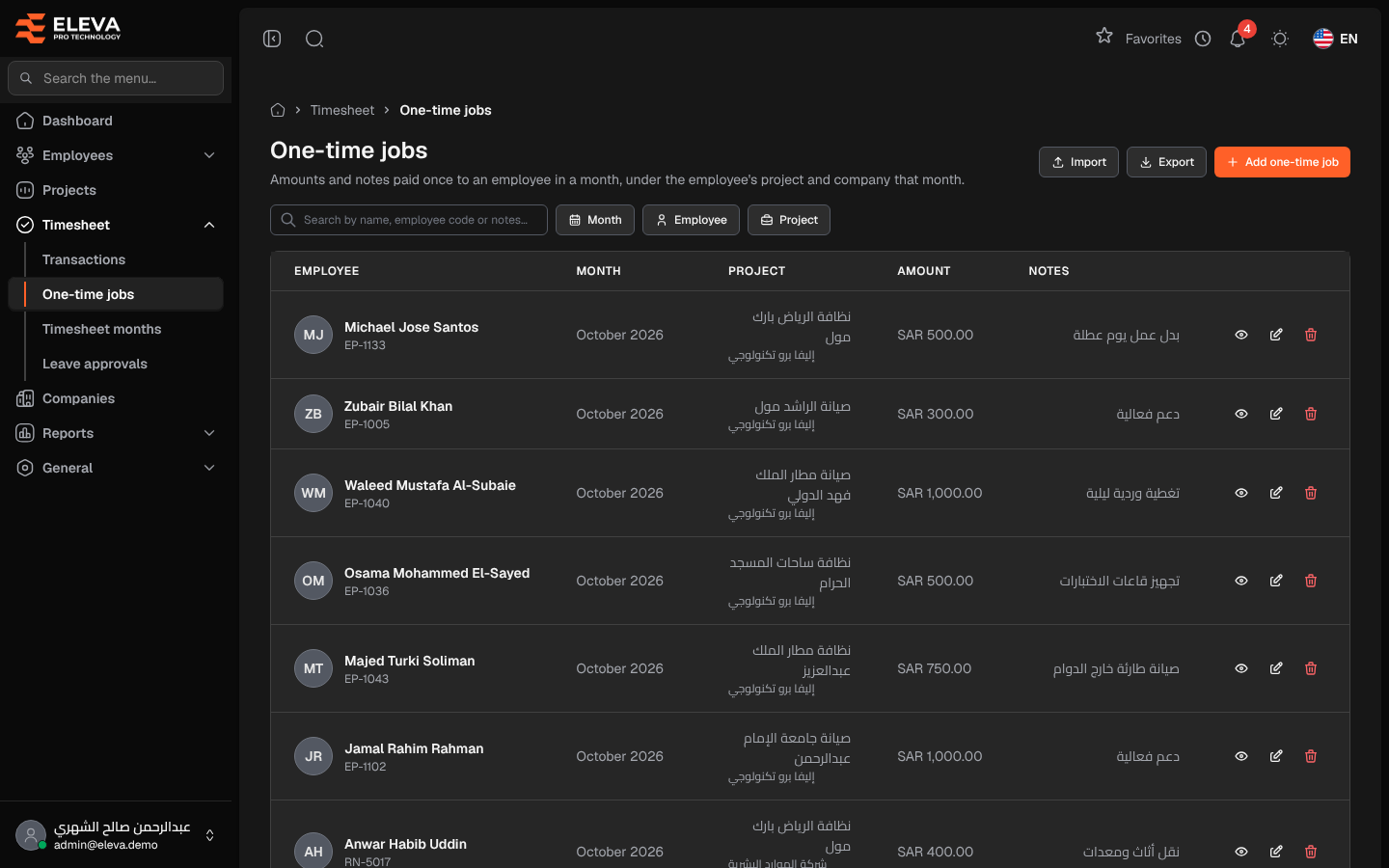The height and width of the screenshot is (868, 1389).
Task: Go to home via breadcrumb house icon
Action: (278, 110)
